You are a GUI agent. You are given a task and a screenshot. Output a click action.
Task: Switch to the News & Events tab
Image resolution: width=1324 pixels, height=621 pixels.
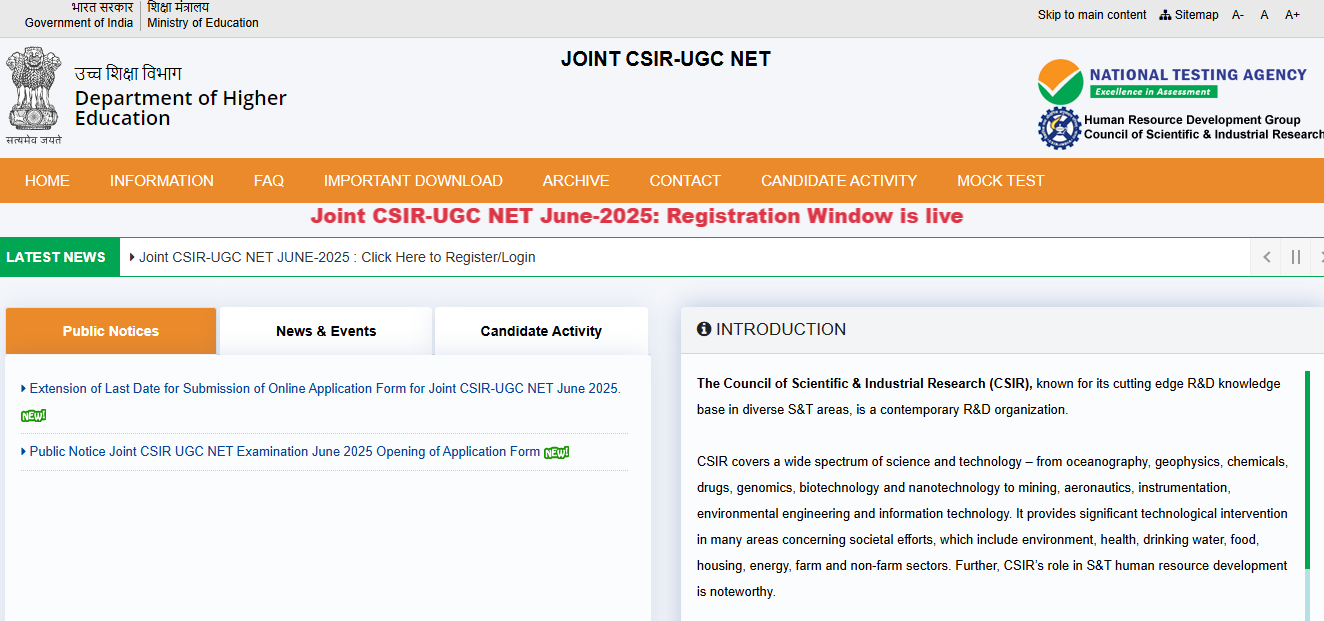pos(326,331)
